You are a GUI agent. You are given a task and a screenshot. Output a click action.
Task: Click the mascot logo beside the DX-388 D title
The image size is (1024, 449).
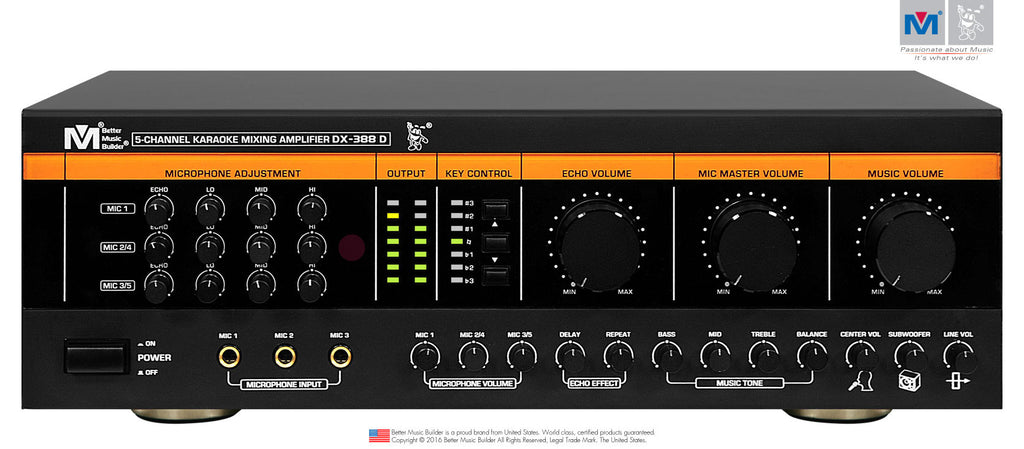point(419,134)
